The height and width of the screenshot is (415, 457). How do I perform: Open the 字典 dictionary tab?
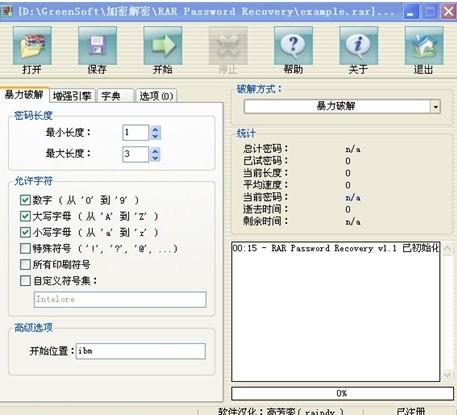point(115,96)
